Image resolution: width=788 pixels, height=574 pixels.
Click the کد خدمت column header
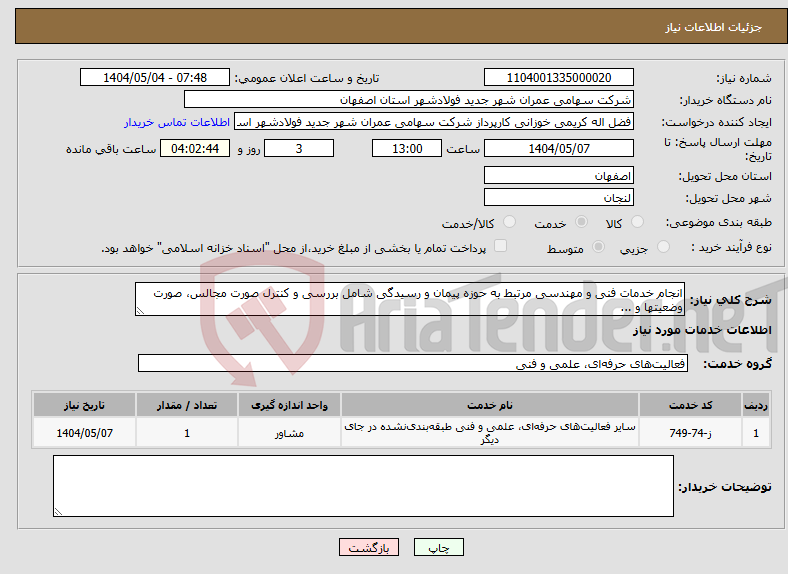coord(691,405)
